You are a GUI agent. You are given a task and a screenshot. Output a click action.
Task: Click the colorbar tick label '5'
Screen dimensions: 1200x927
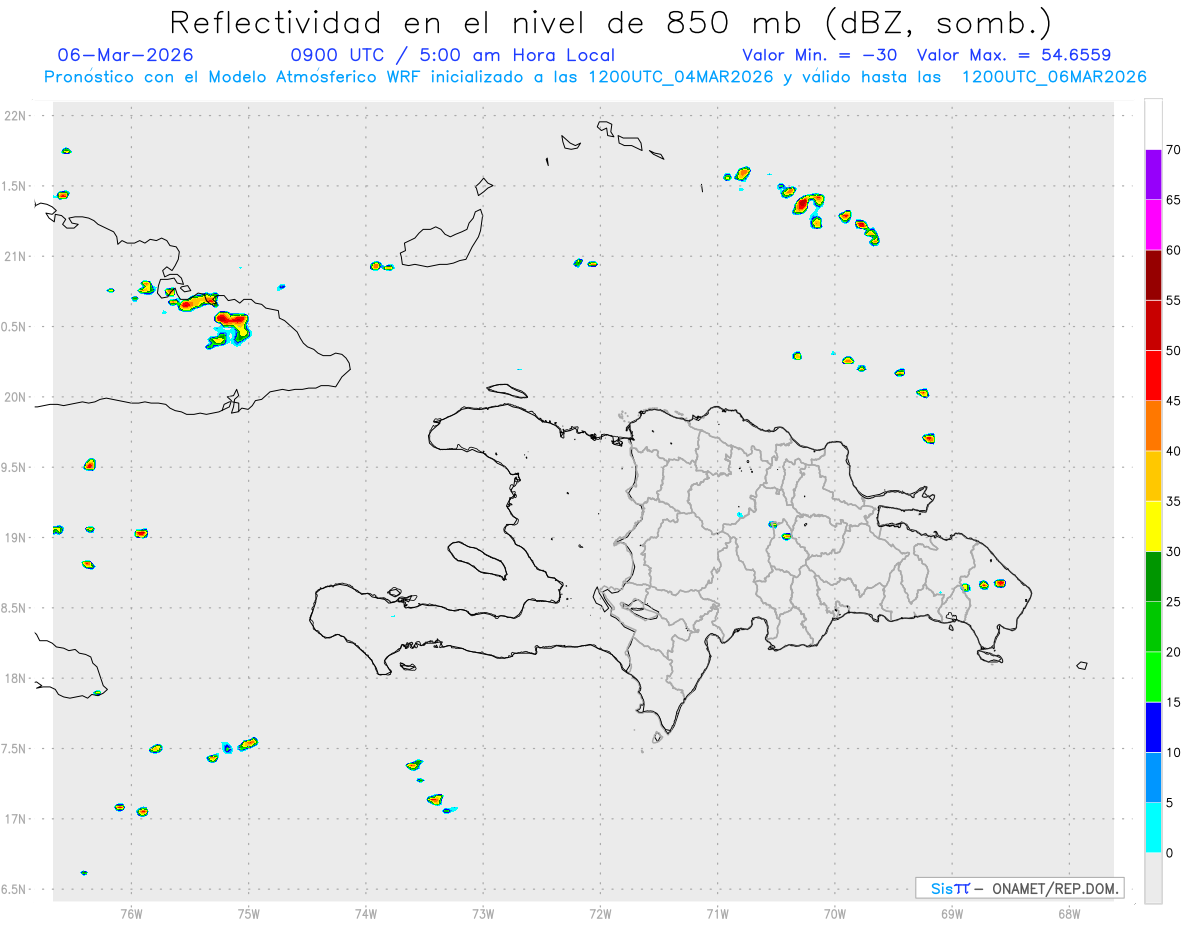(1170, 803)
